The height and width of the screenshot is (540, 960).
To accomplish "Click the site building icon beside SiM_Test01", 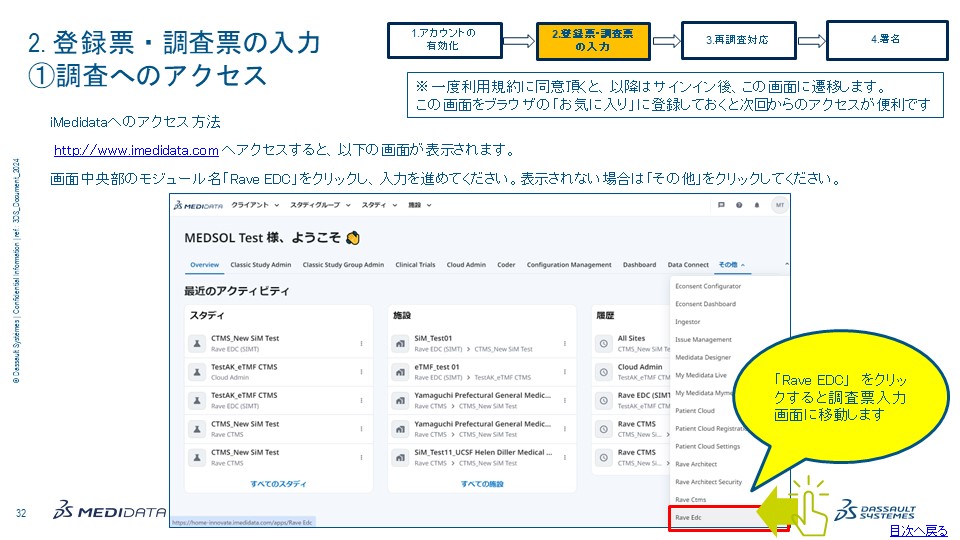I will coord(400,343).
